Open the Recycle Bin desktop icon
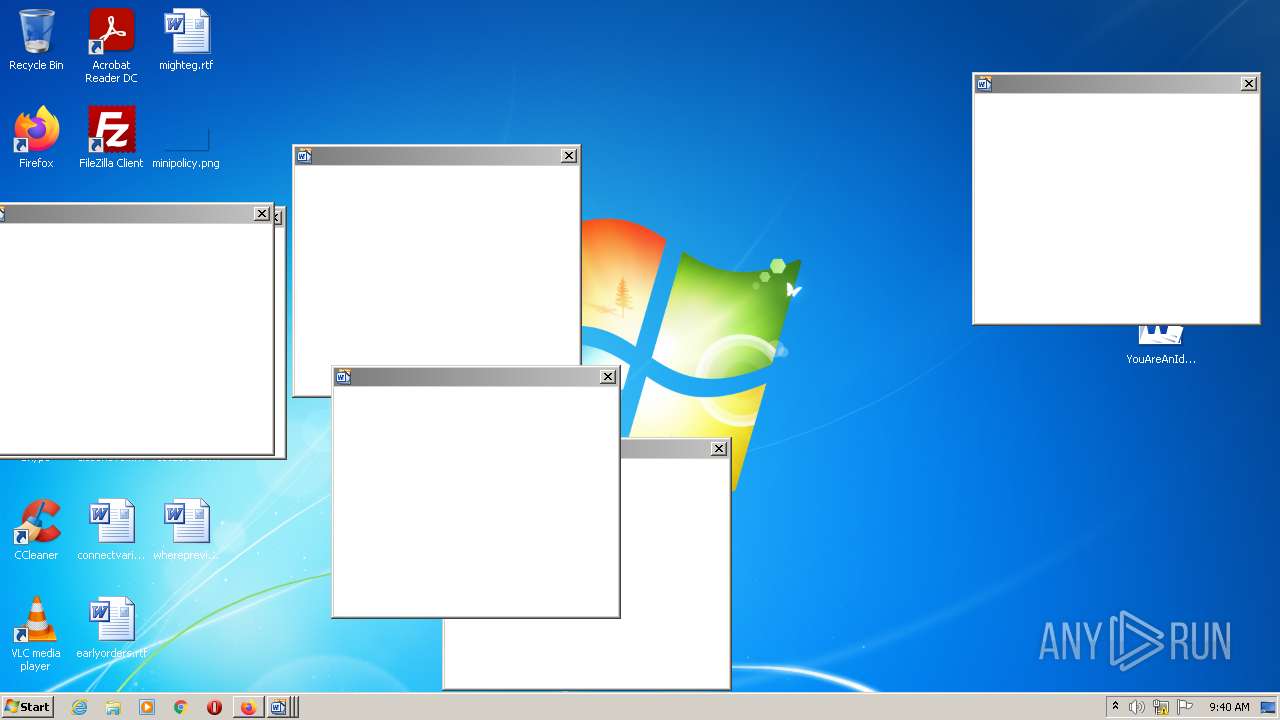The width and height of the screenshot is (1280, 720). point(36,40)
